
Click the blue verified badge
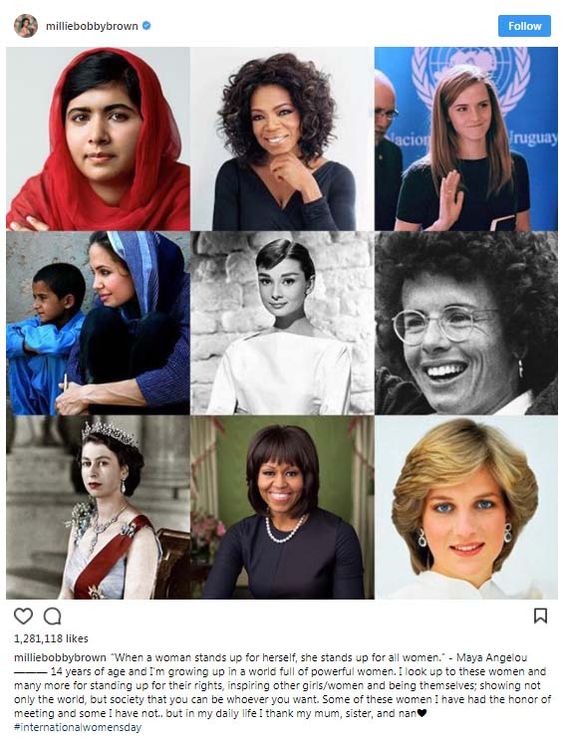pos(147,26)
